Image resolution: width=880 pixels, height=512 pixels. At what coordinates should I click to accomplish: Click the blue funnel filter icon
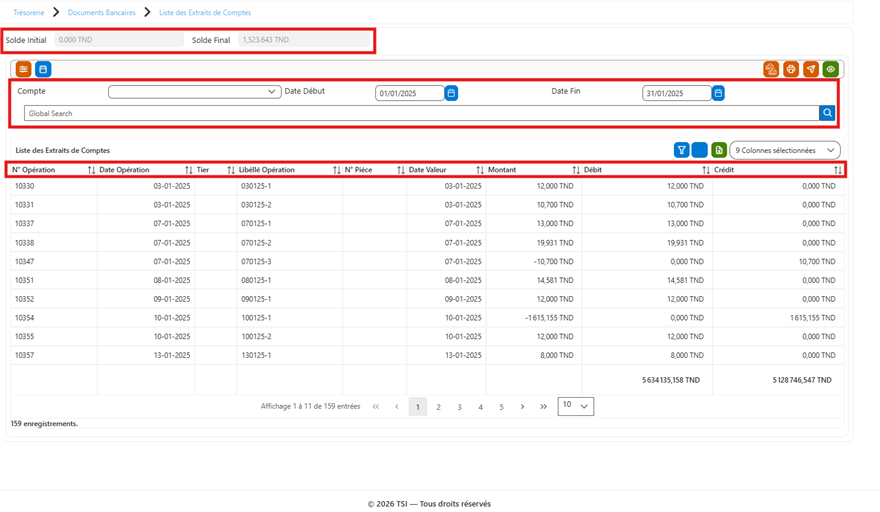point(681,150)
